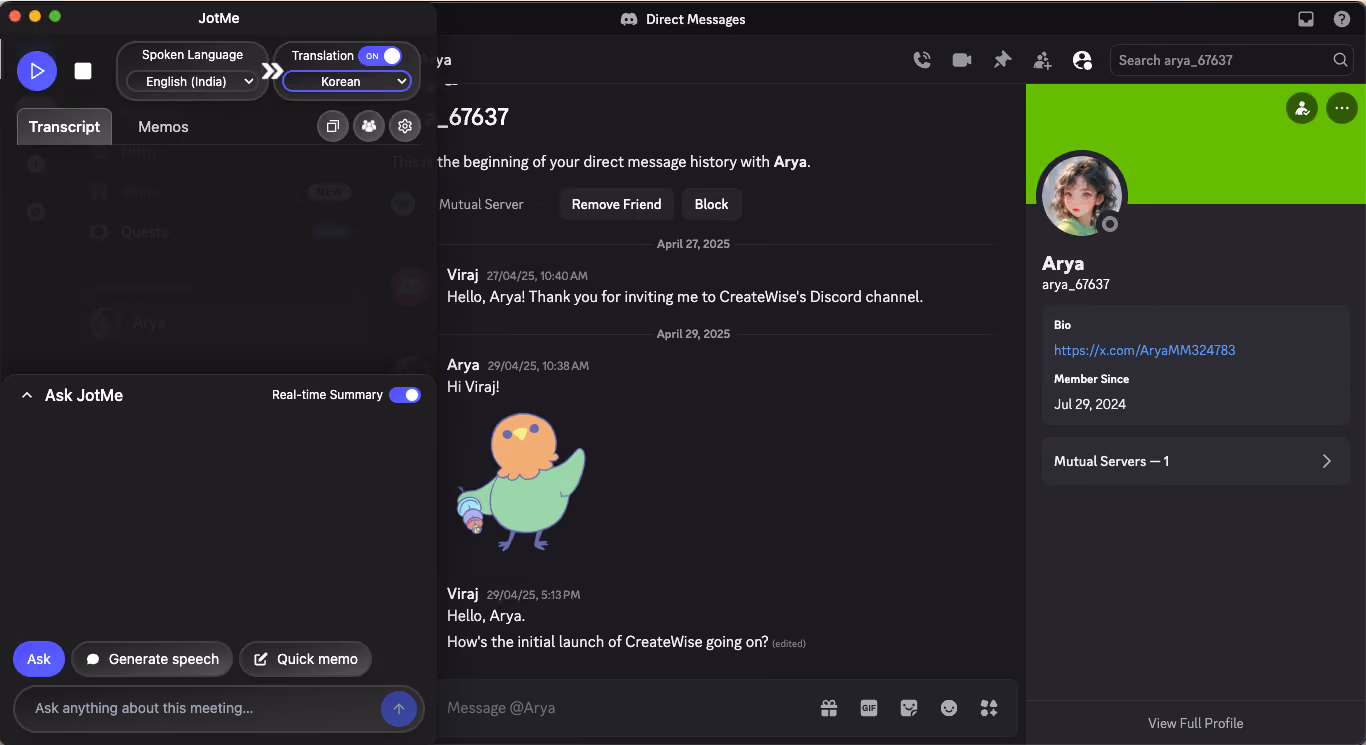Open the emoji picker in Discord
Image resolution: width=1366 pixels, height=745 pixels.
[x=949, y=708]
